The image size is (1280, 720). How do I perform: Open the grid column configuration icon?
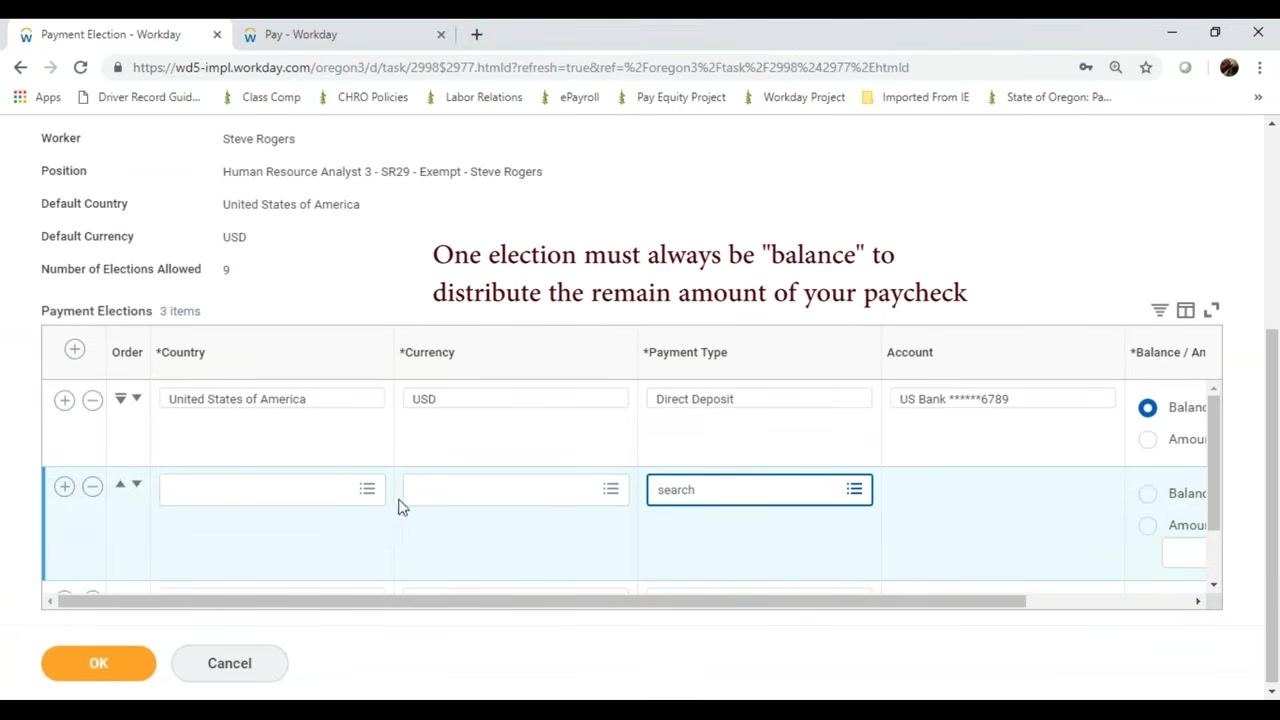coord(1186,310)
